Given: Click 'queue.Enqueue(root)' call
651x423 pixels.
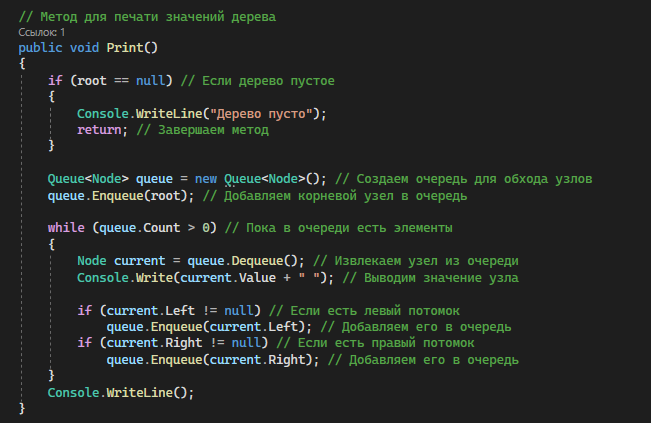Looking at the screenshot, I should 118,196.
